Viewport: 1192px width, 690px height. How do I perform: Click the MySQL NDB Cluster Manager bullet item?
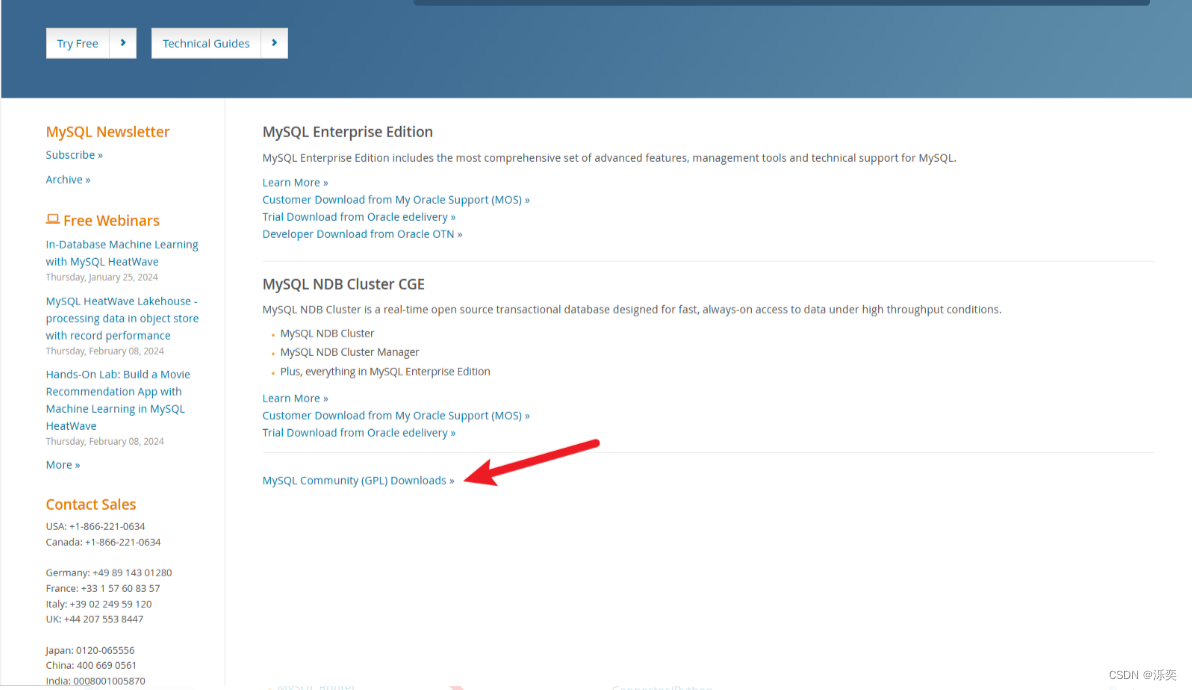[x=350, y=353]
